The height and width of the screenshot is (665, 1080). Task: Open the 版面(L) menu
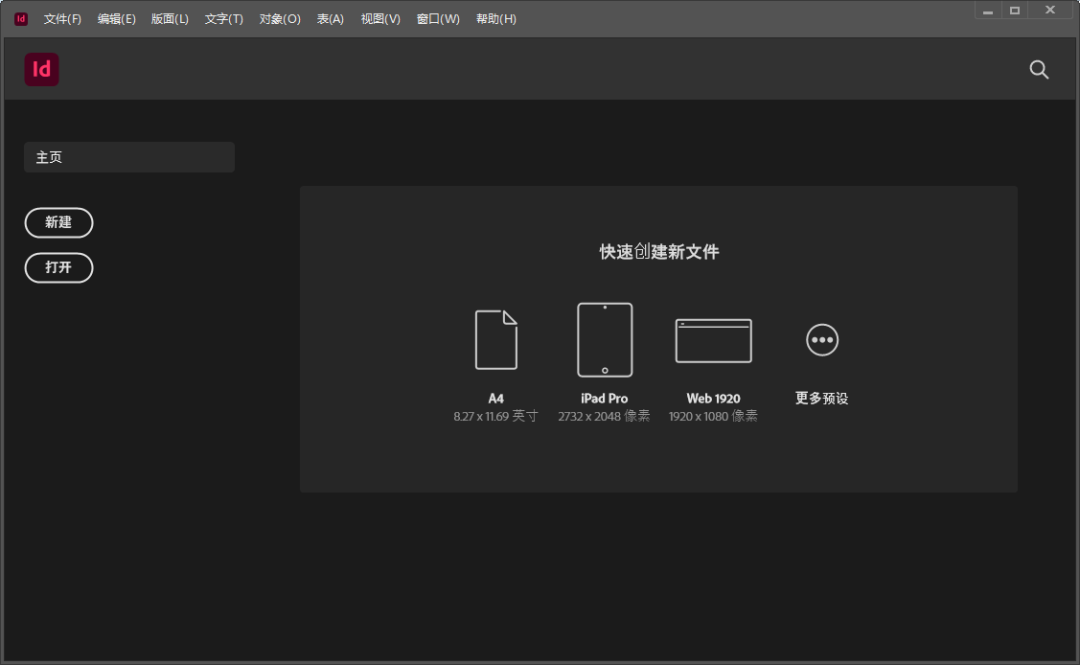(169, 19)
